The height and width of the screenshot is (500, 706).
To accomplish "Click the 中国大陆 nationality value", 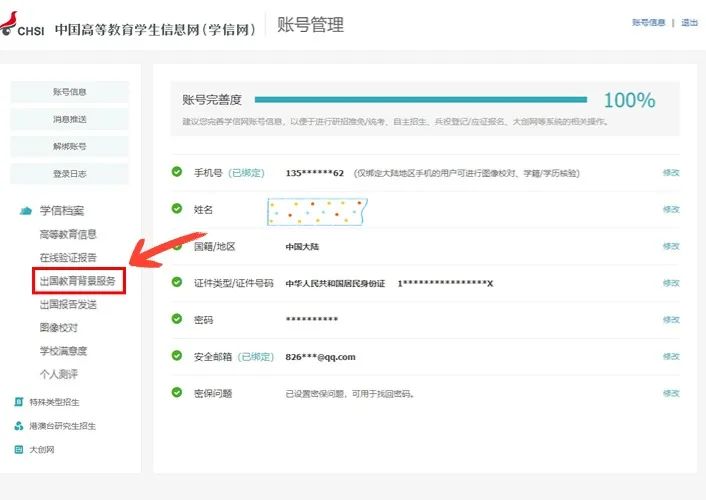I will click(x=302, y=247).
